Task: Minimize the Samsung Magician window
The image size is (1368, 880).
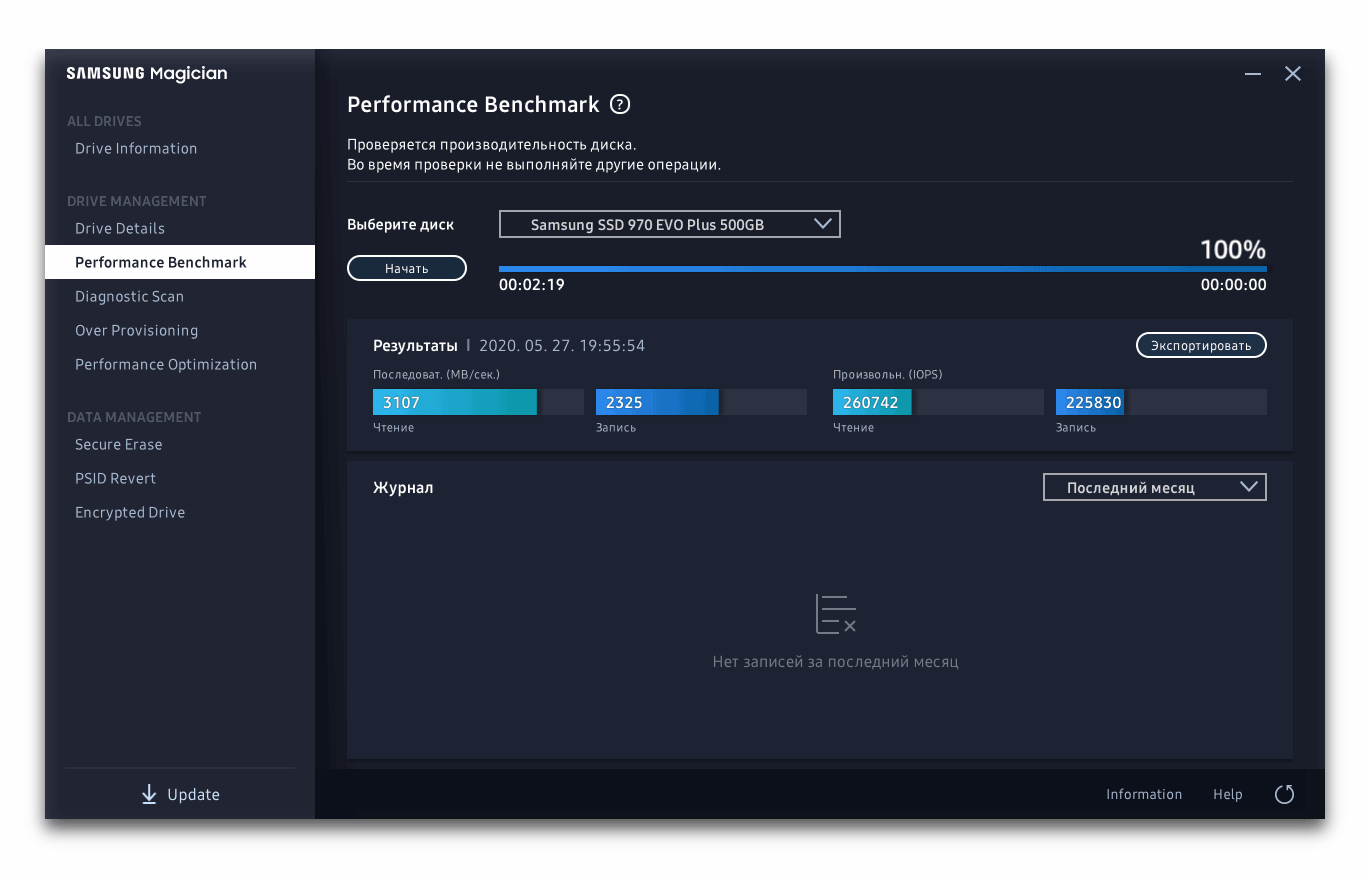Action: (1253, 74)
